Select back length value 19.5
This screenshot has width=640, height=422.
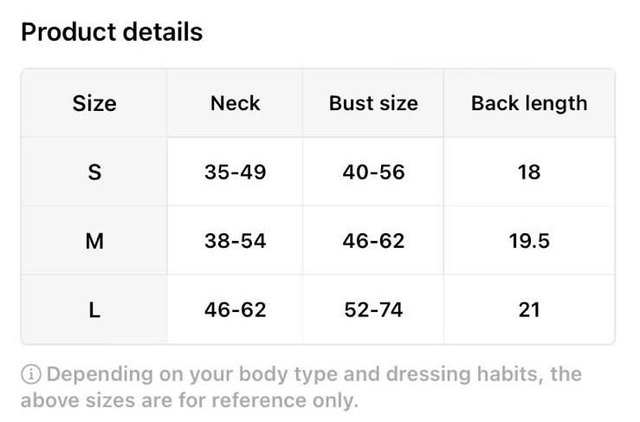529,241
